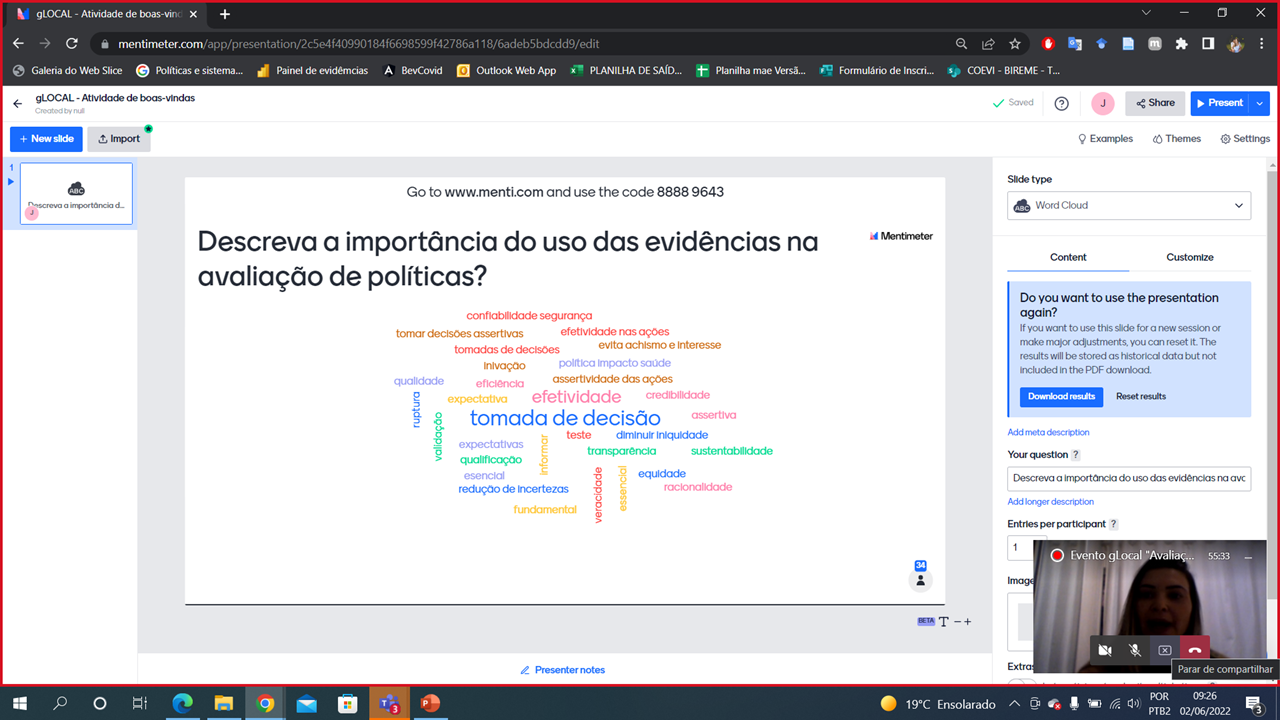The image size is (1281, 722).
Task: Select the Content tab
Action: tap(1068, 257)
